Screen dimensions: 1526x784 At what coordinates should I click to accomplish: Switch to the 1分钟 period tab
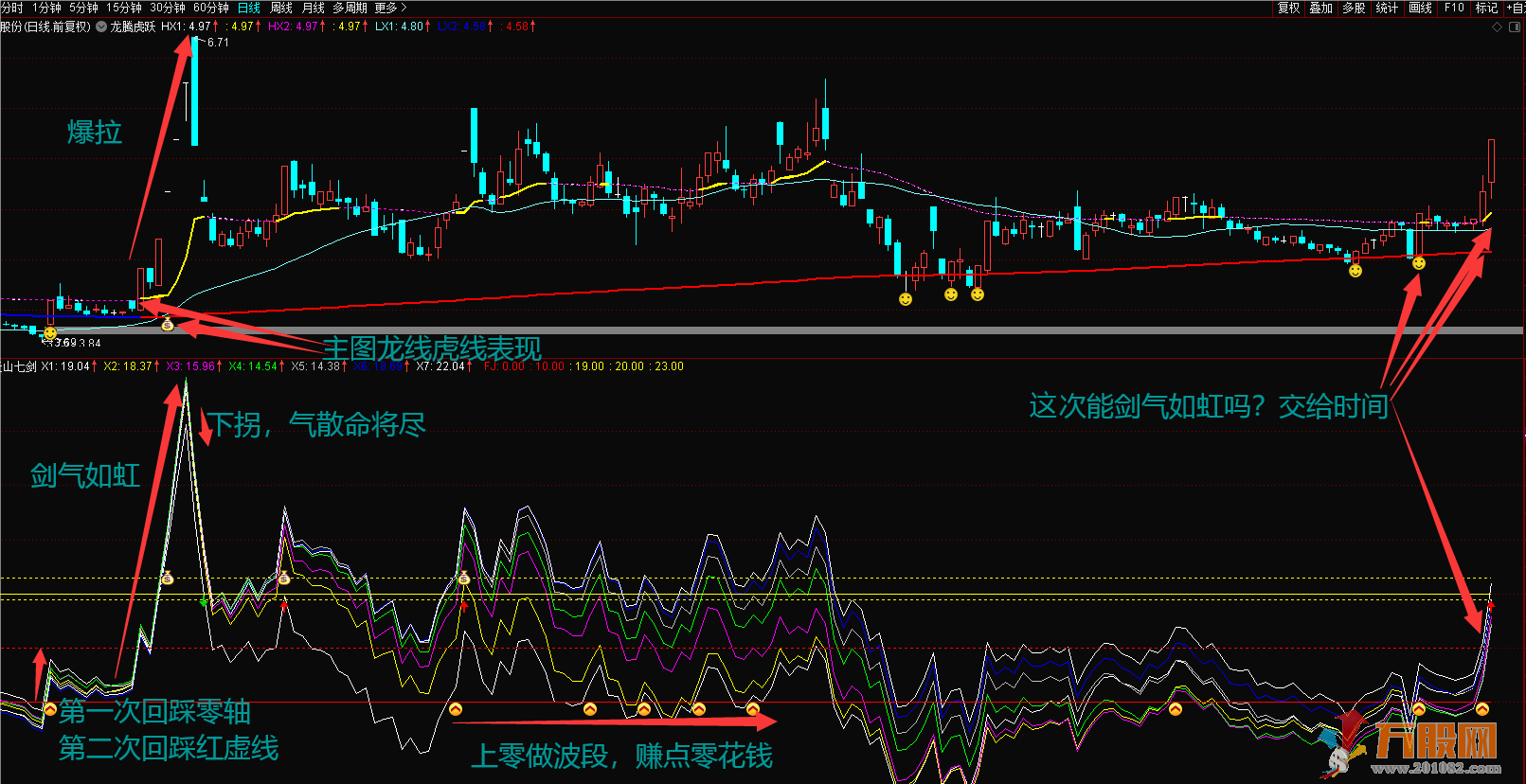tap(46, 8)
